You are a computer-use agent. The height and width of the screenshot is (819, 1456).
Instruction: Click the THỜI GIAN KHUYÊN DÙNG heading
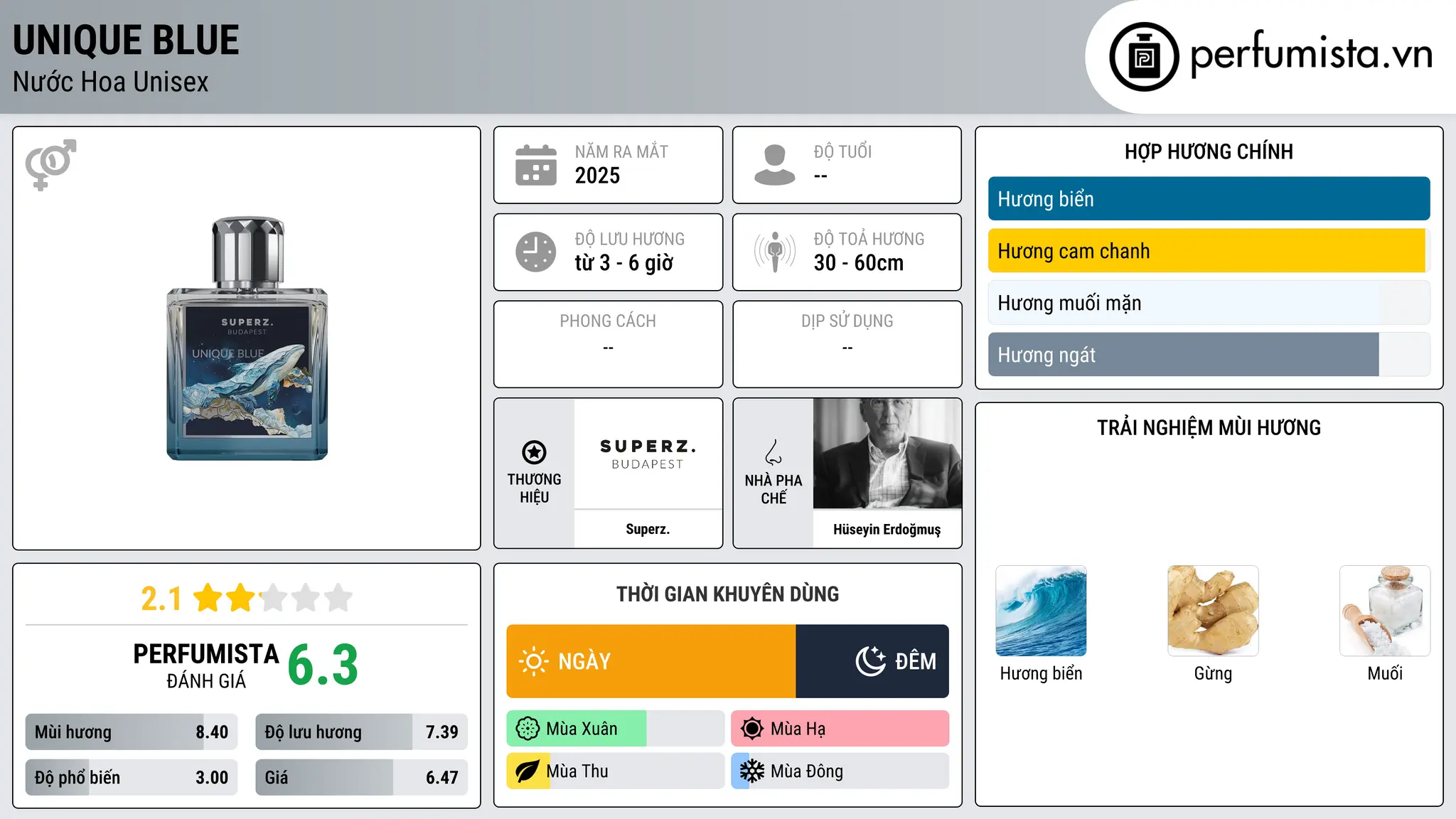click(x=727, y=594)
